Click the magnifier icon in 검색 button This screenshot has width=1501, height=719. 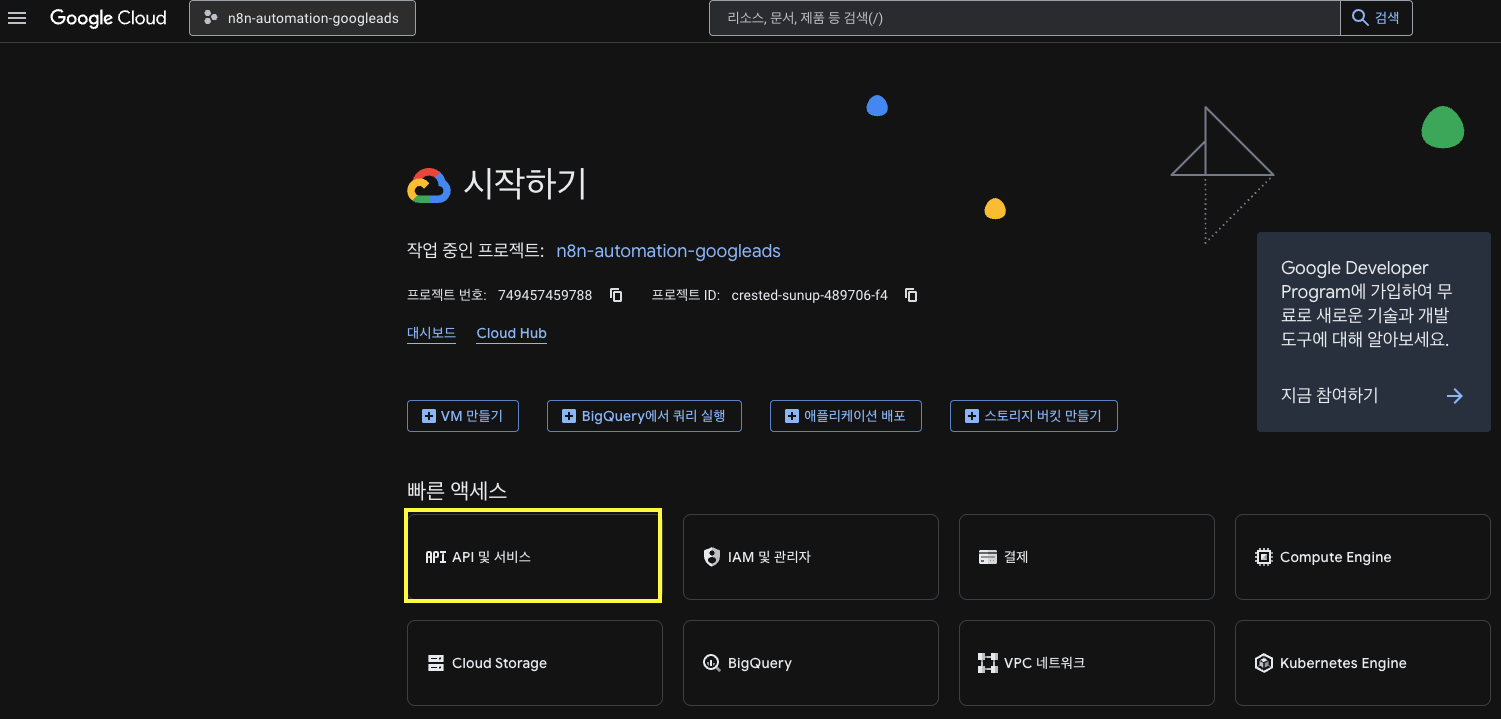(x=1360, y=18)
